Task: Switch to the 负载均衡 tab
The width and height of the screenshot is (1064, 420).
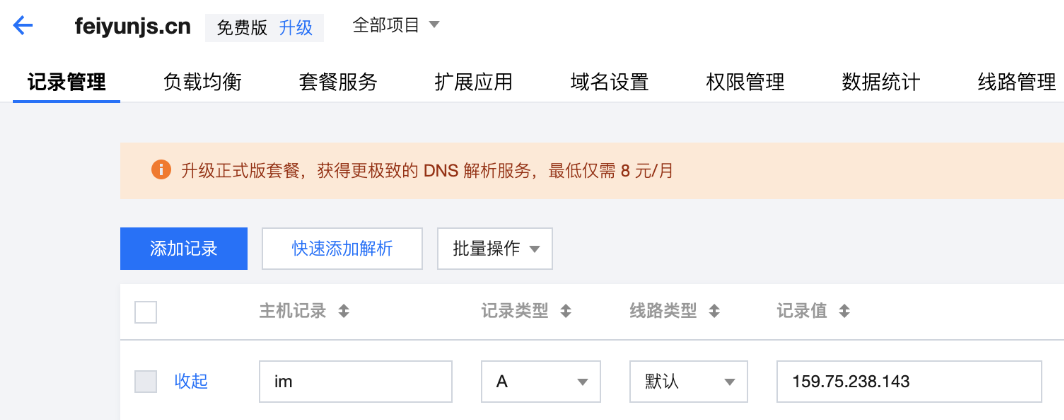Action: [202, 82]
